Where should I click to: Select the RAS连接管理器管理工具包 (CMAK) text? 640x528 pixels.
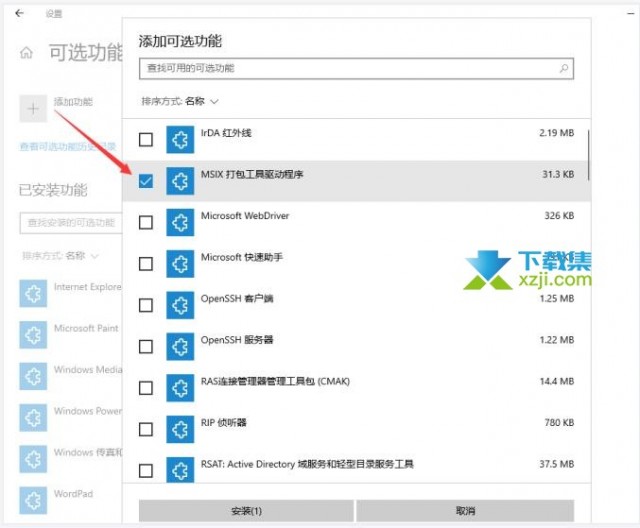275,382
